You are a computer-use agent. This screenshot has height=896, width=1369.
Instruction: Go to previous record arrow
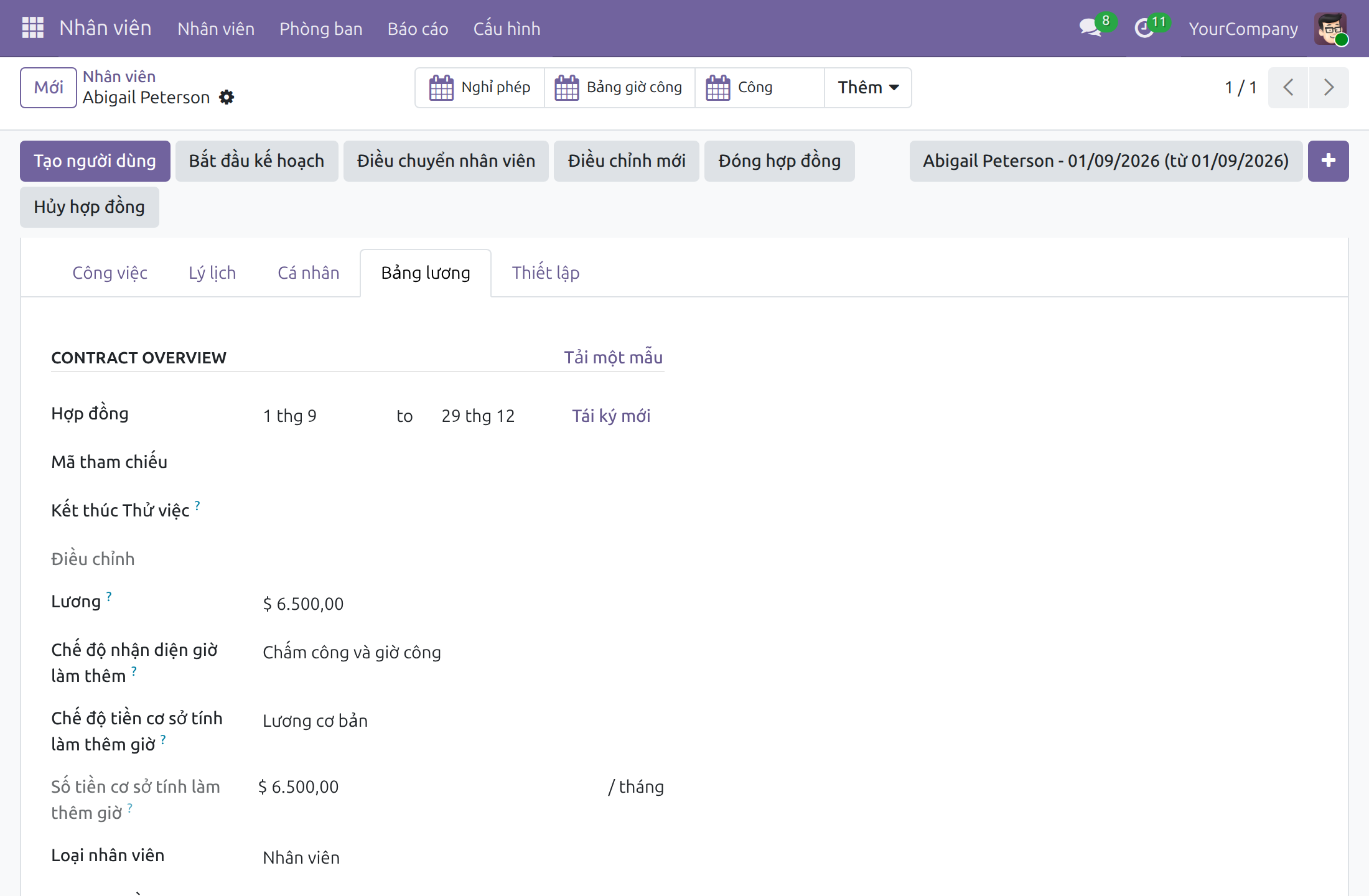click(1288, 88)
